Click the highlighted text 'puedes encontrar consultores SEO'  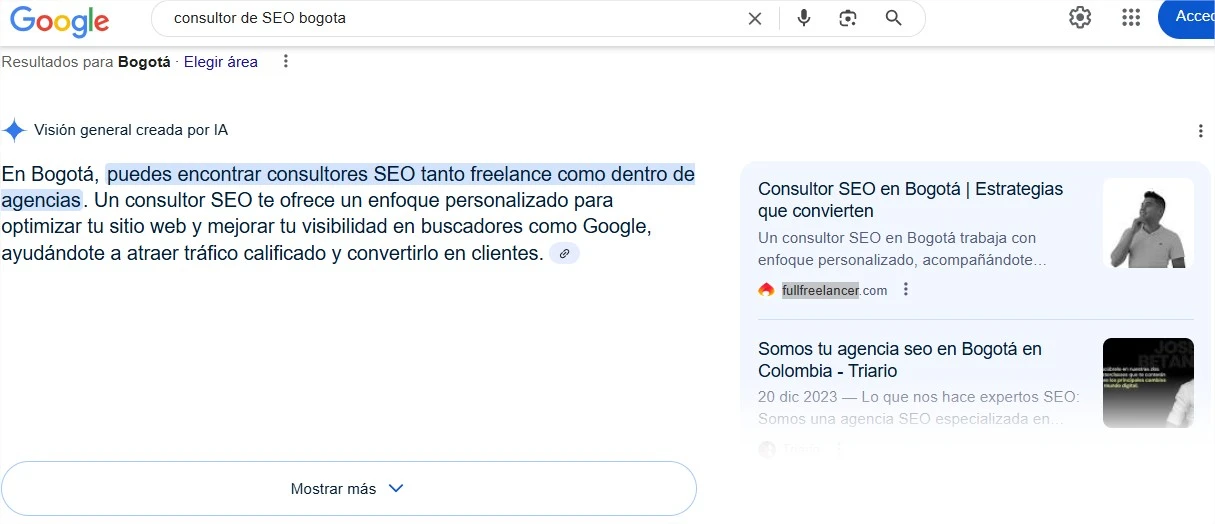click(x=262, y=175)
